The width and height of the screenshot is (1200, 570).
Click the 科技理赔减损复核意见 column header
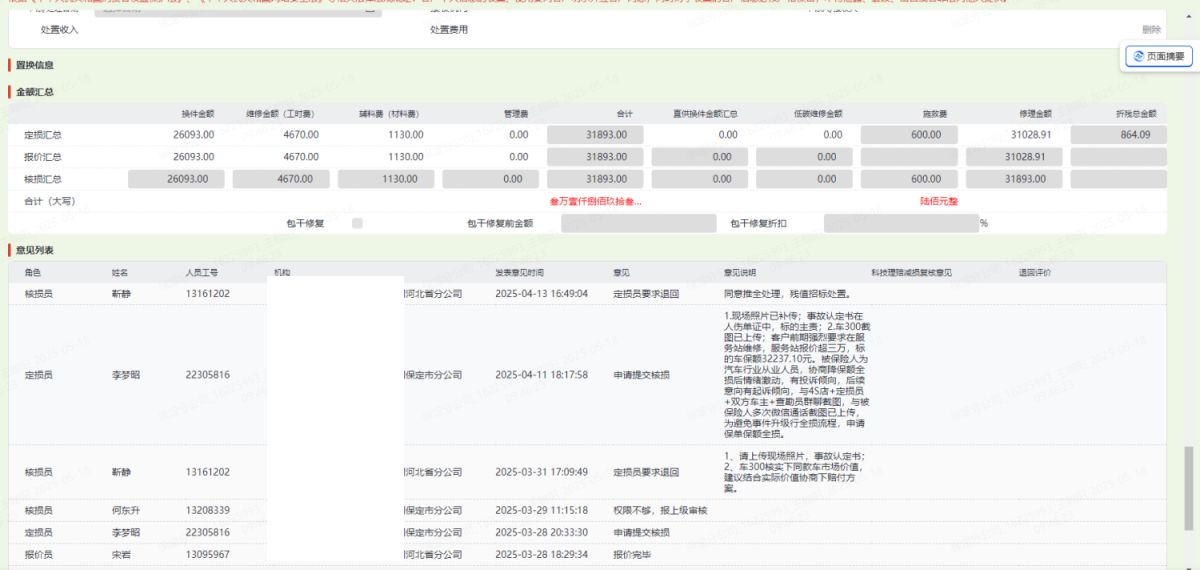click(x=910, y=272)
